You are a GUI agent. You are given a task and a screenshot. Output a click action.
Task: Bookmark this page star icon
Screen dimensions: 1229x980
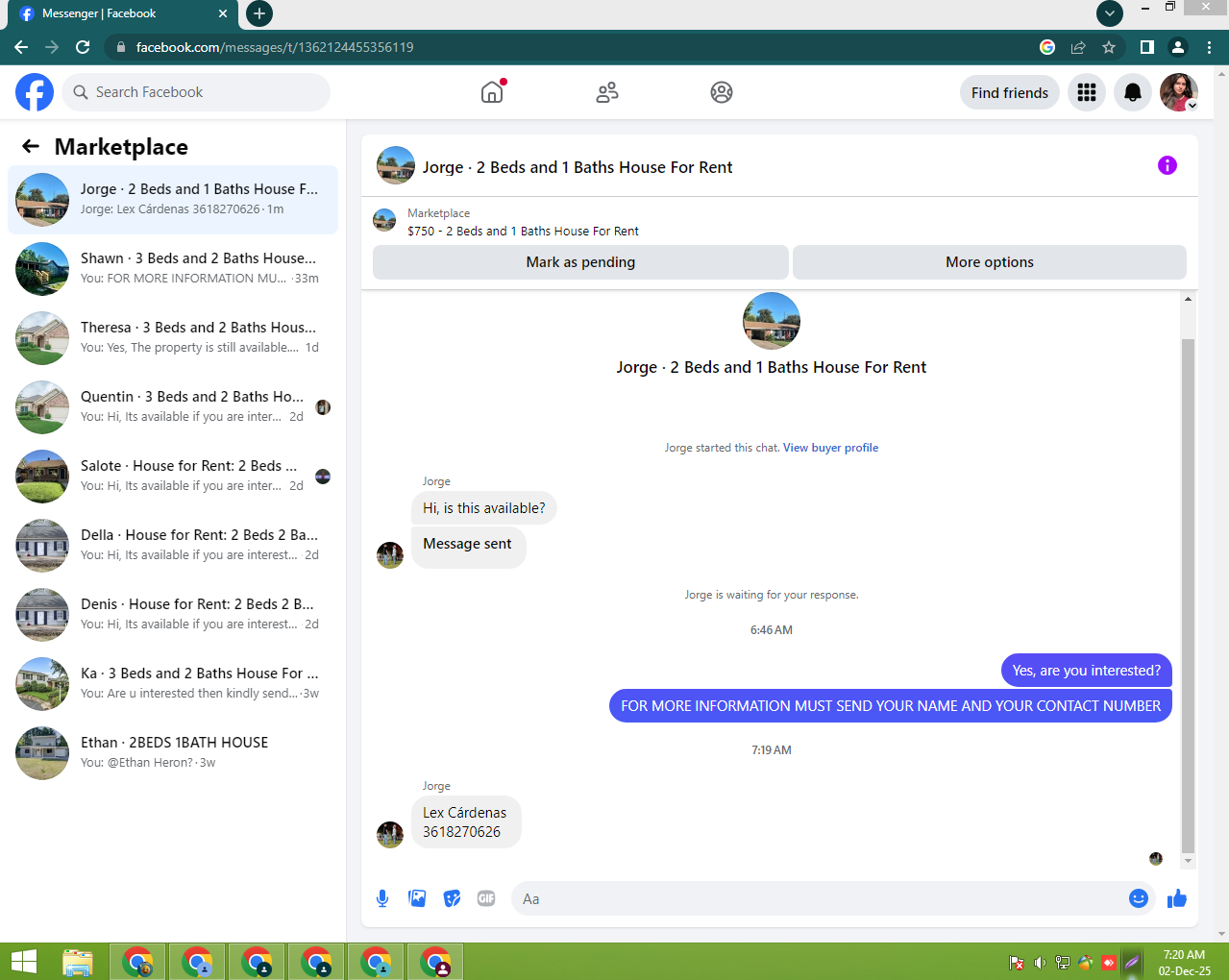point(1109,47)
